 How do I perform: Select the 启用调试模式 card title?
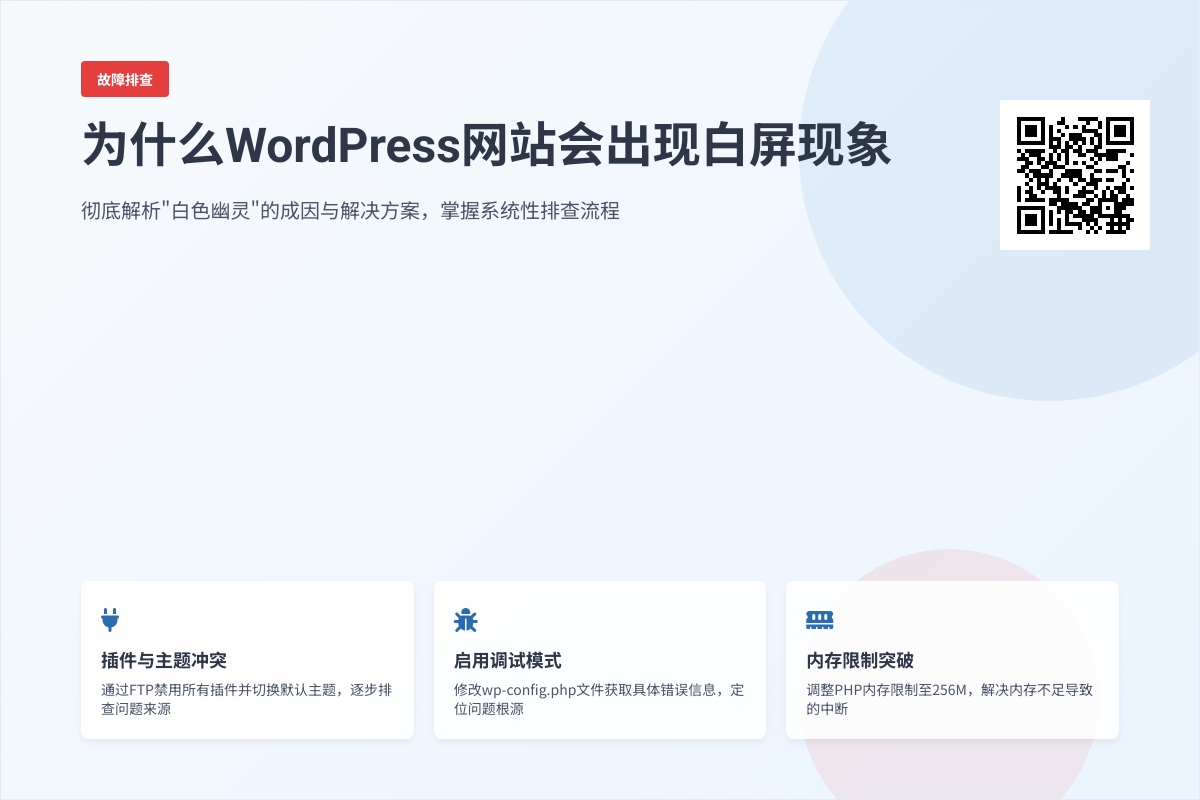[x=507, y=661]
